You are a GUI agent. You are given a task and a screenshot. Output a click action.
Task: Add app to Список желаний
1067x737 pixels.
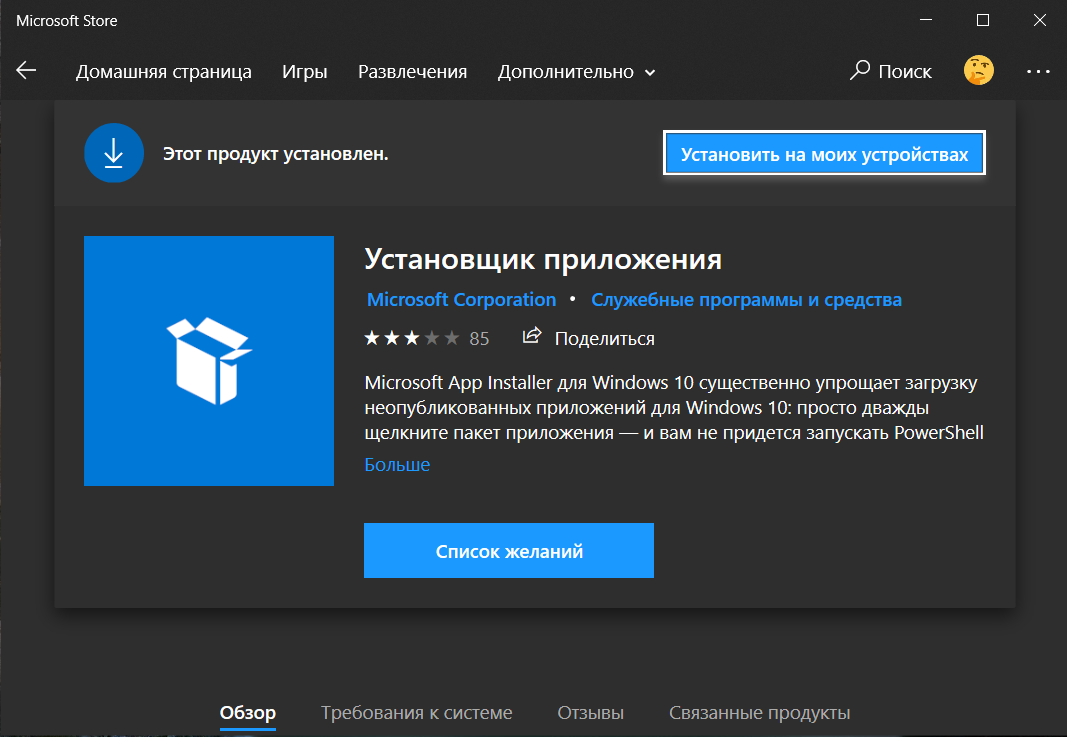point(509,550)
